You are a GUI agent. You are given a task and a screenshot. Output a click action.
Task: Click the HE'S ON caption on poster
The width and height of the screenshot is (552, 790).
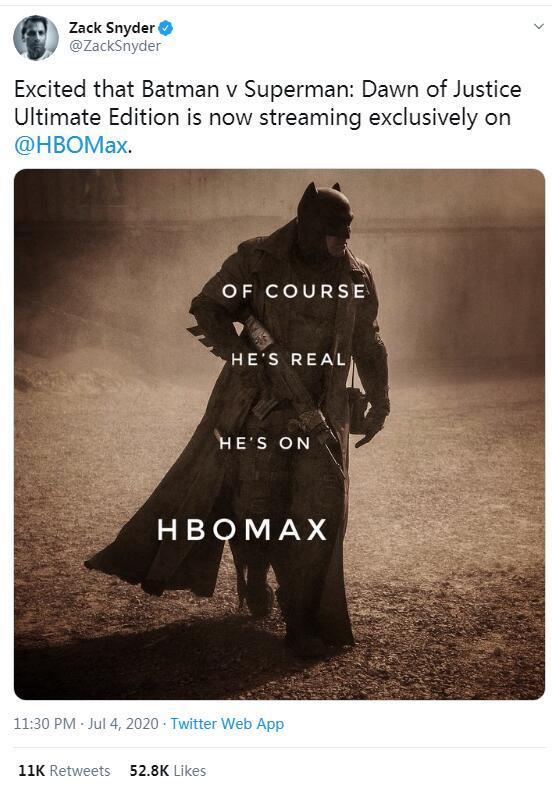point(265,443)
